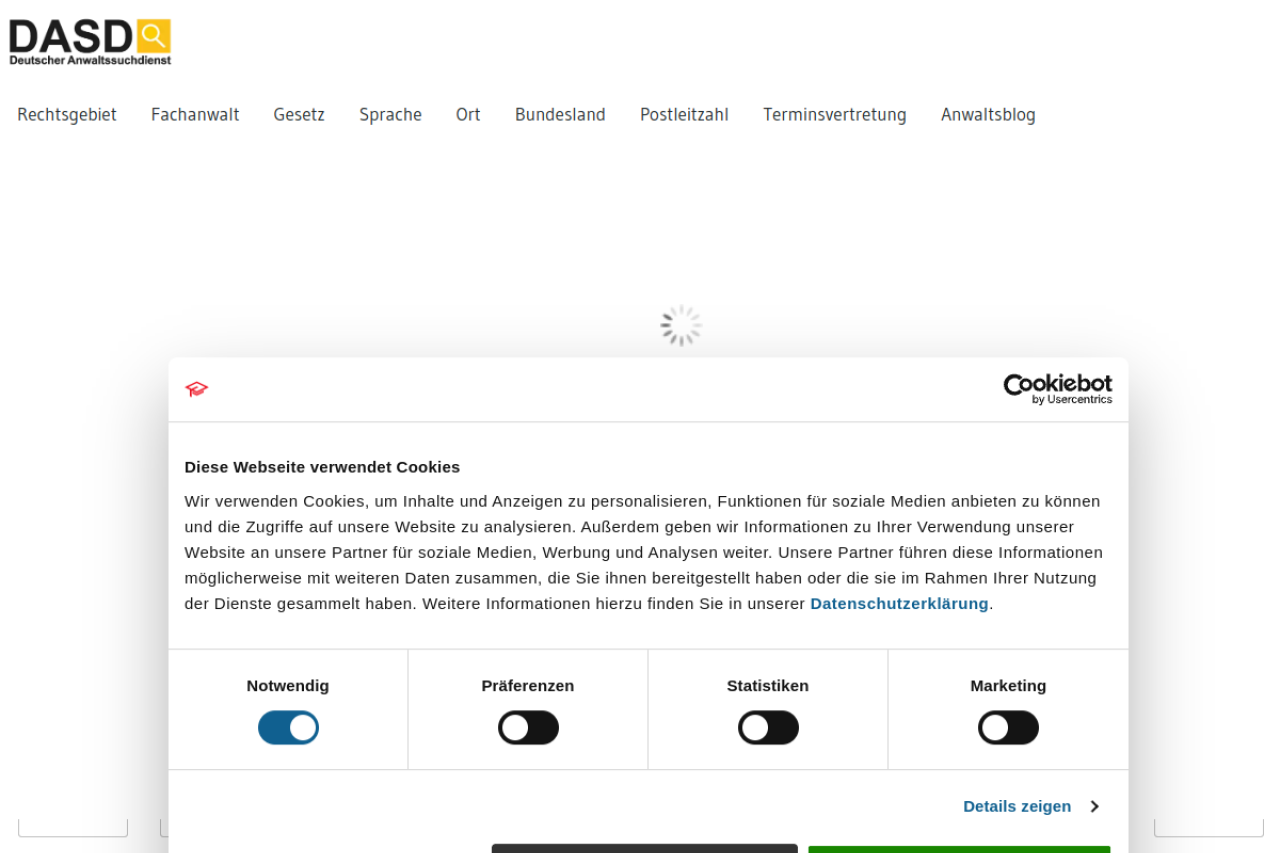Click the loading spinner on the page
Viewport: 1280px width, 853px height.
[x=681, y=326]
